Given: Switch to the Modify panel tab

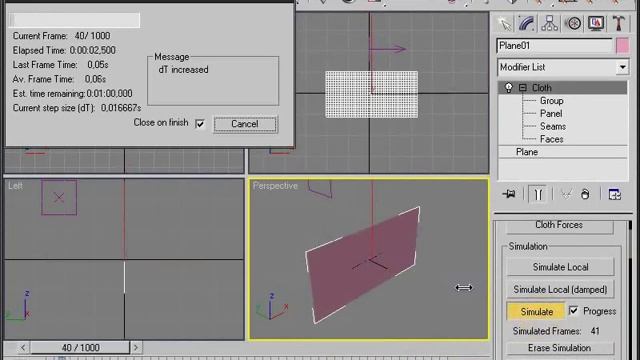Looking at the screenshot, I should [x=527, y=24].
